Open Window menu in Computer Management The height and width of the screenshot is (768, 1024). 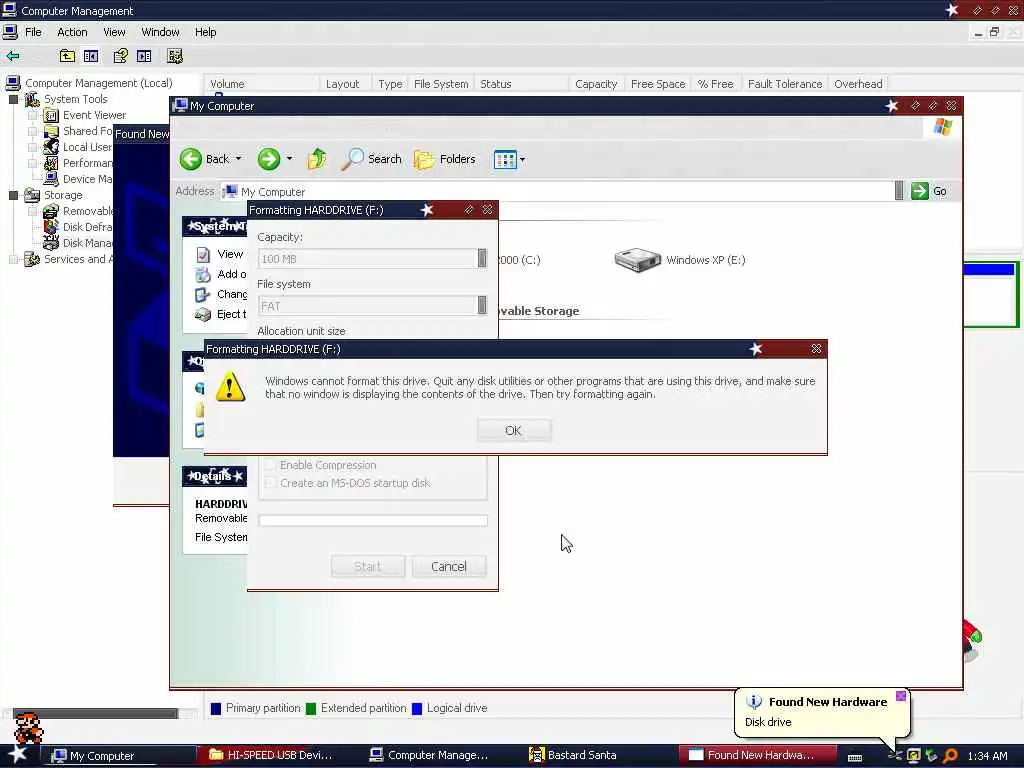point(160,32)
